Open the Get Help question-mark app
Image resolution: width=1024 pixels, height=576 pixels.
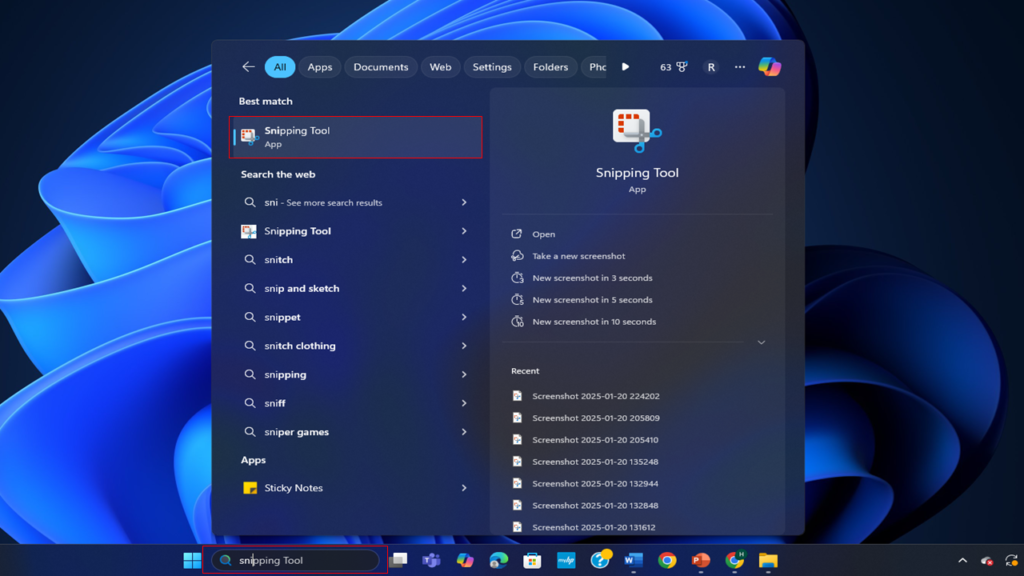coord(600,560)
